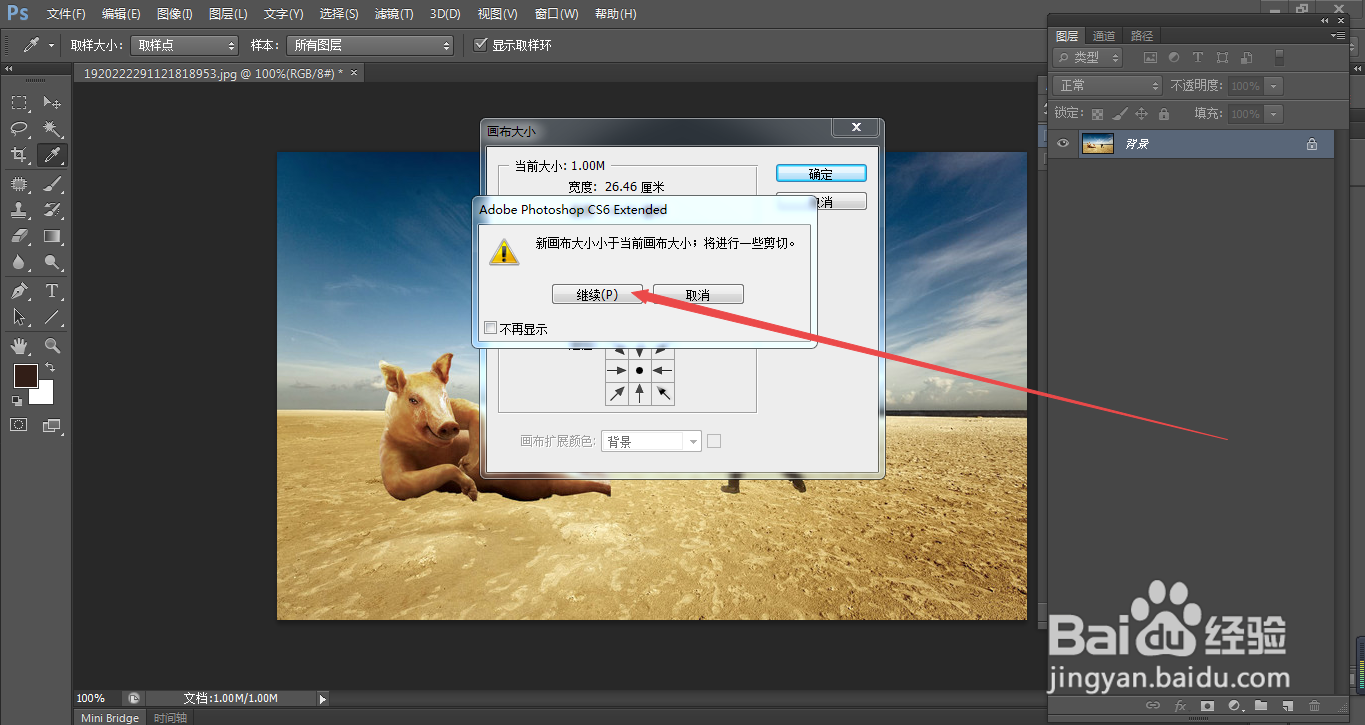Viewport: 1365px width, 725px height.
Task: Switch to the 通道 tab
Action: [1104, 36]
